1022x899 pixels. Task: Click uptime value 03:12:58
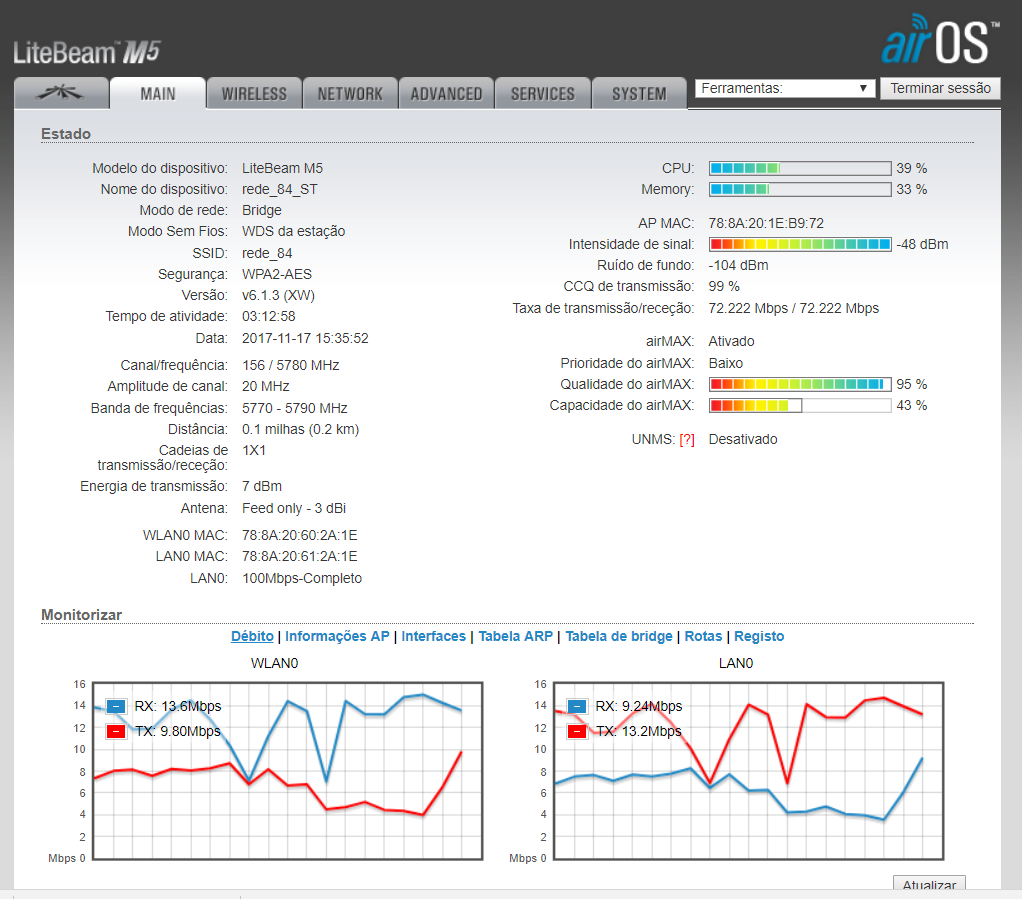click(269, 316)
